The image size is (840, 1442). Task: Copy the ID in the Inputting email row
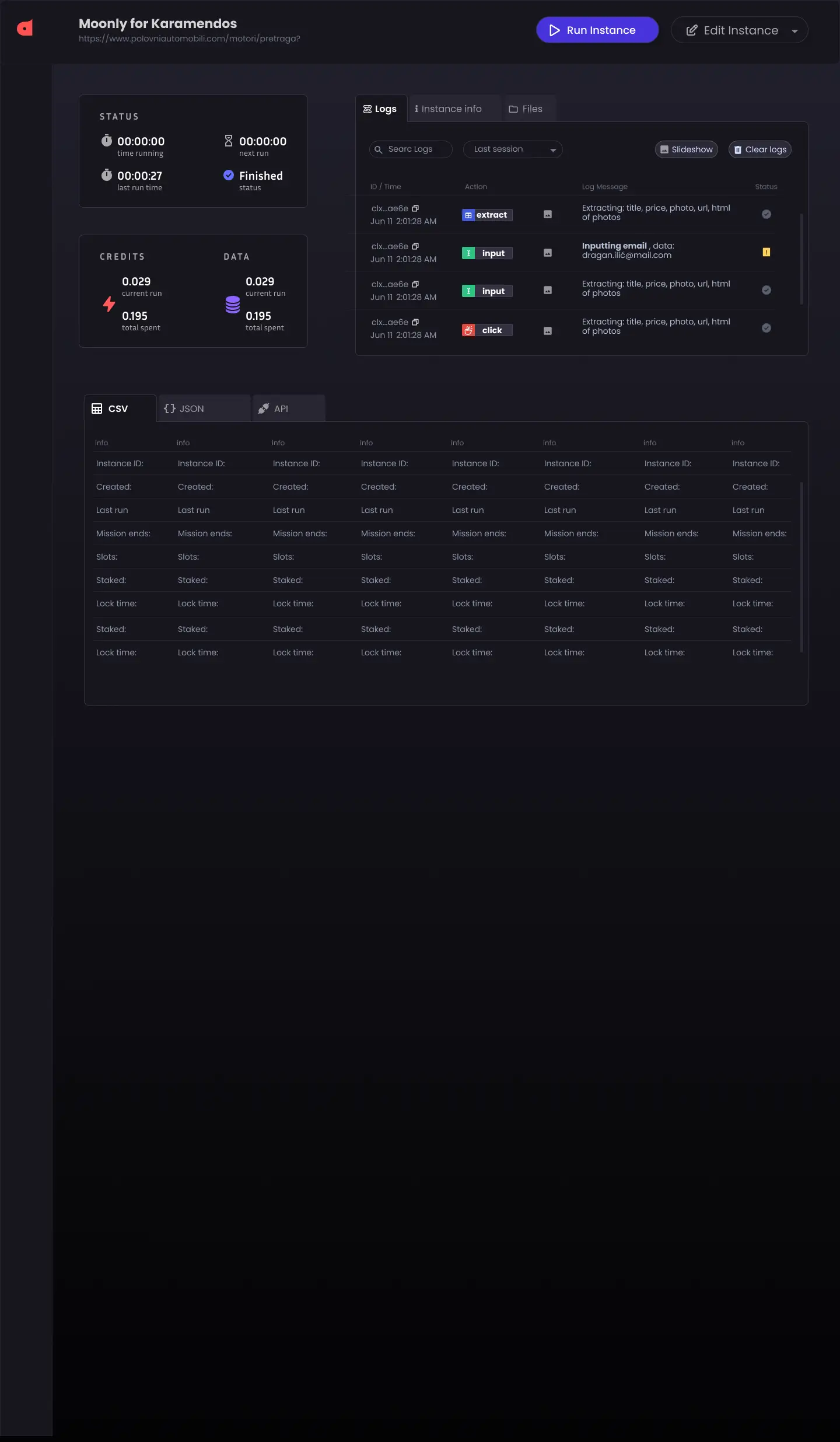(x=415, y=246)
